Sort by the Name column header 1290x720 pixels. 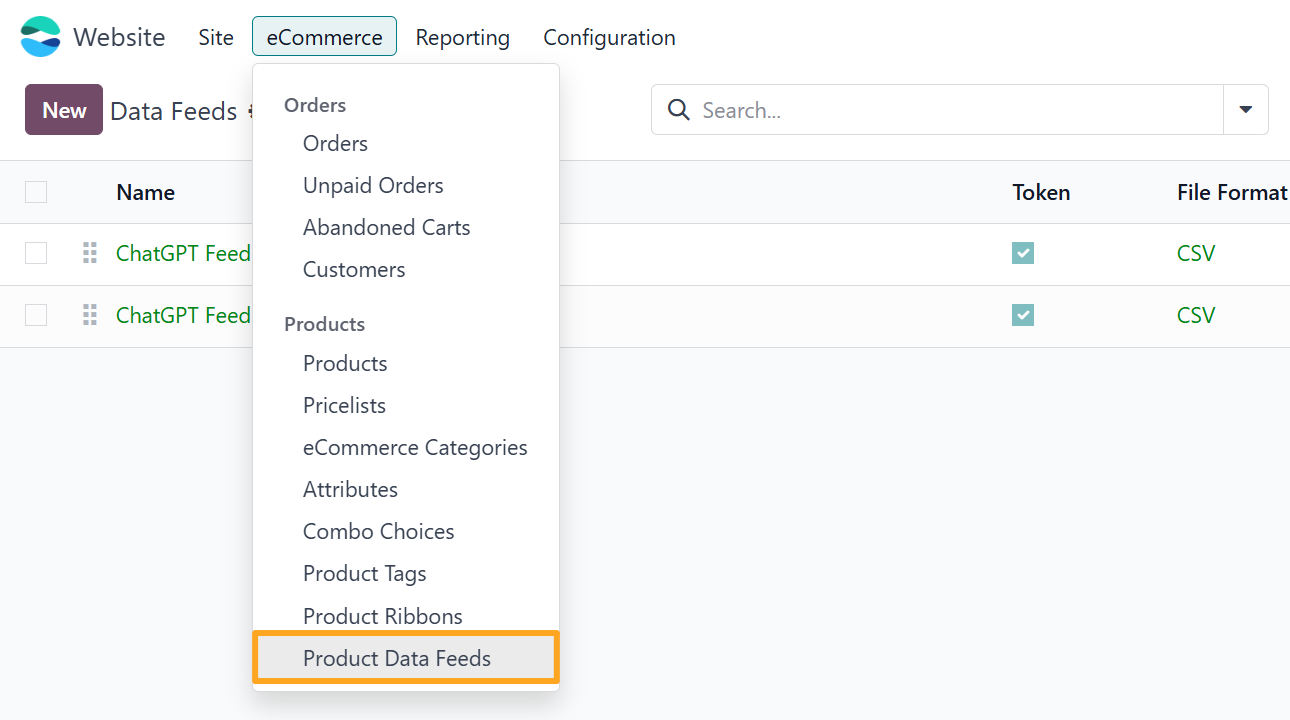click(145, 192)
